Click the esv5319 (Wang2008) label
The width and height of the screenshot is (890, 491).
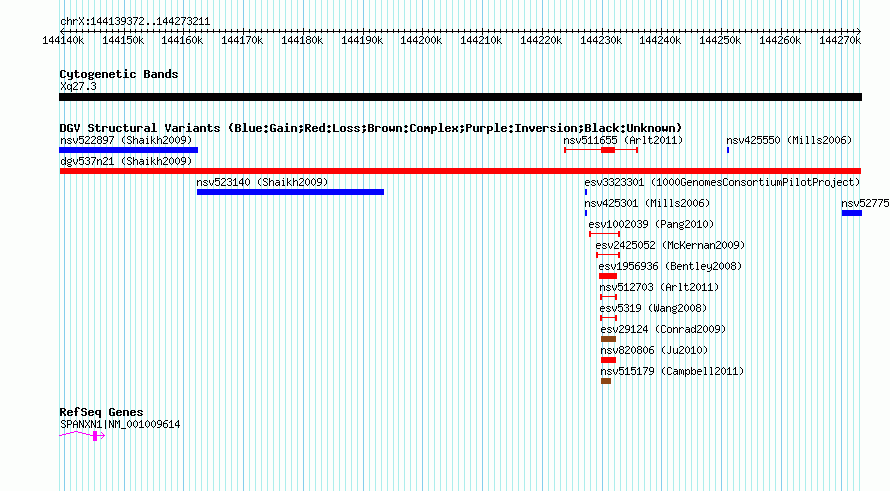click(x=653, y=308)
